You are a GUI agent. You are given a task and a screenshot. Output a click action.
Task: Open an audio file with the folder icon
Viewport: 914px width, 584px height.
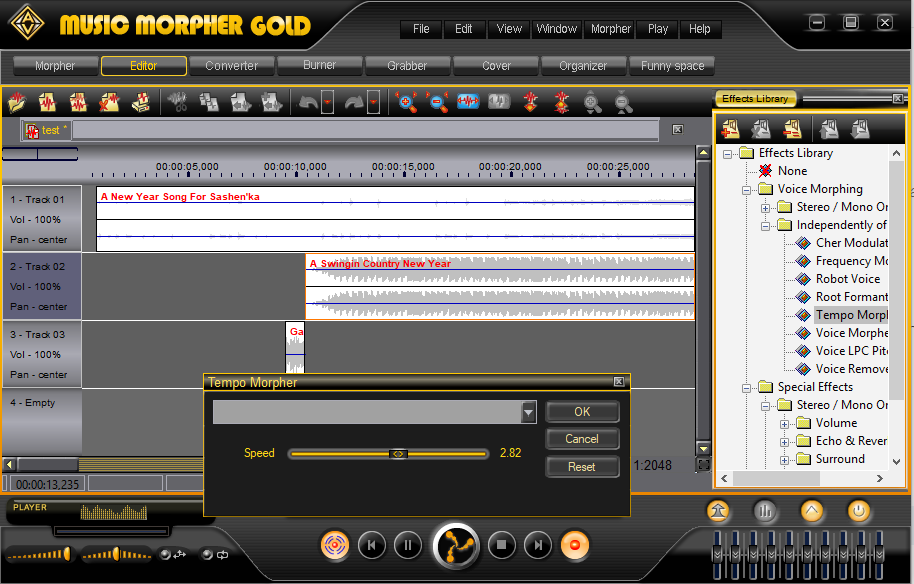click(x=17, y=103)
